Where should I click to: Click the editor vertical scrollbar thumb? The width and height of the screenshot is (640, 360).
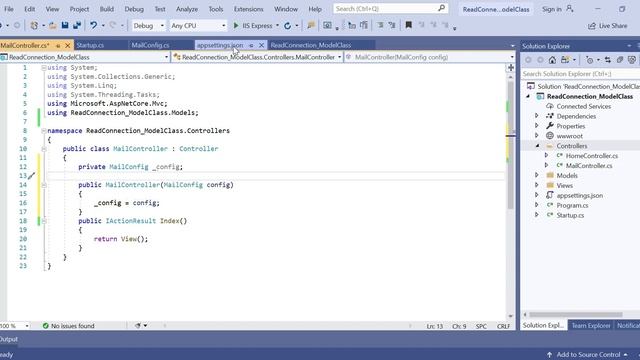(511, 145)
